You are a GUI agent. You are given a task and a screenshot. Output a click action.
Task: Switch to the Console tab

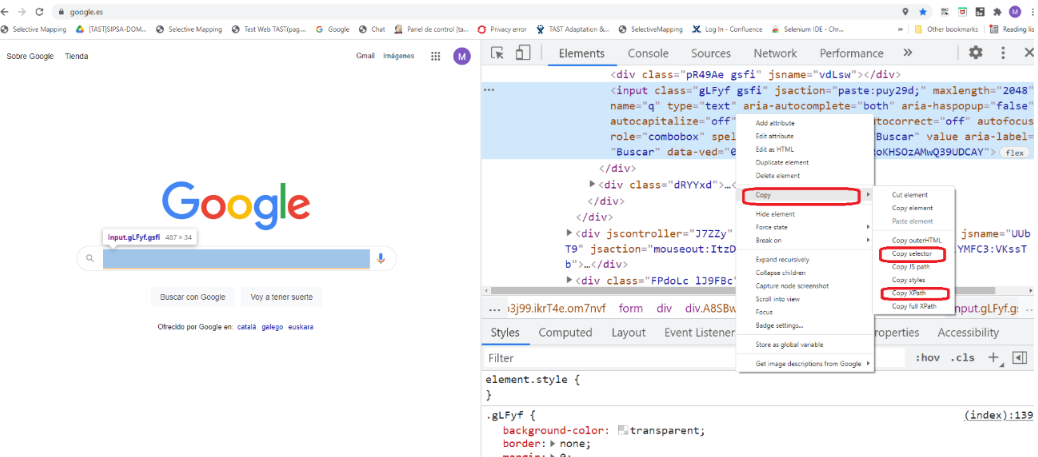[x=648, y=53]
